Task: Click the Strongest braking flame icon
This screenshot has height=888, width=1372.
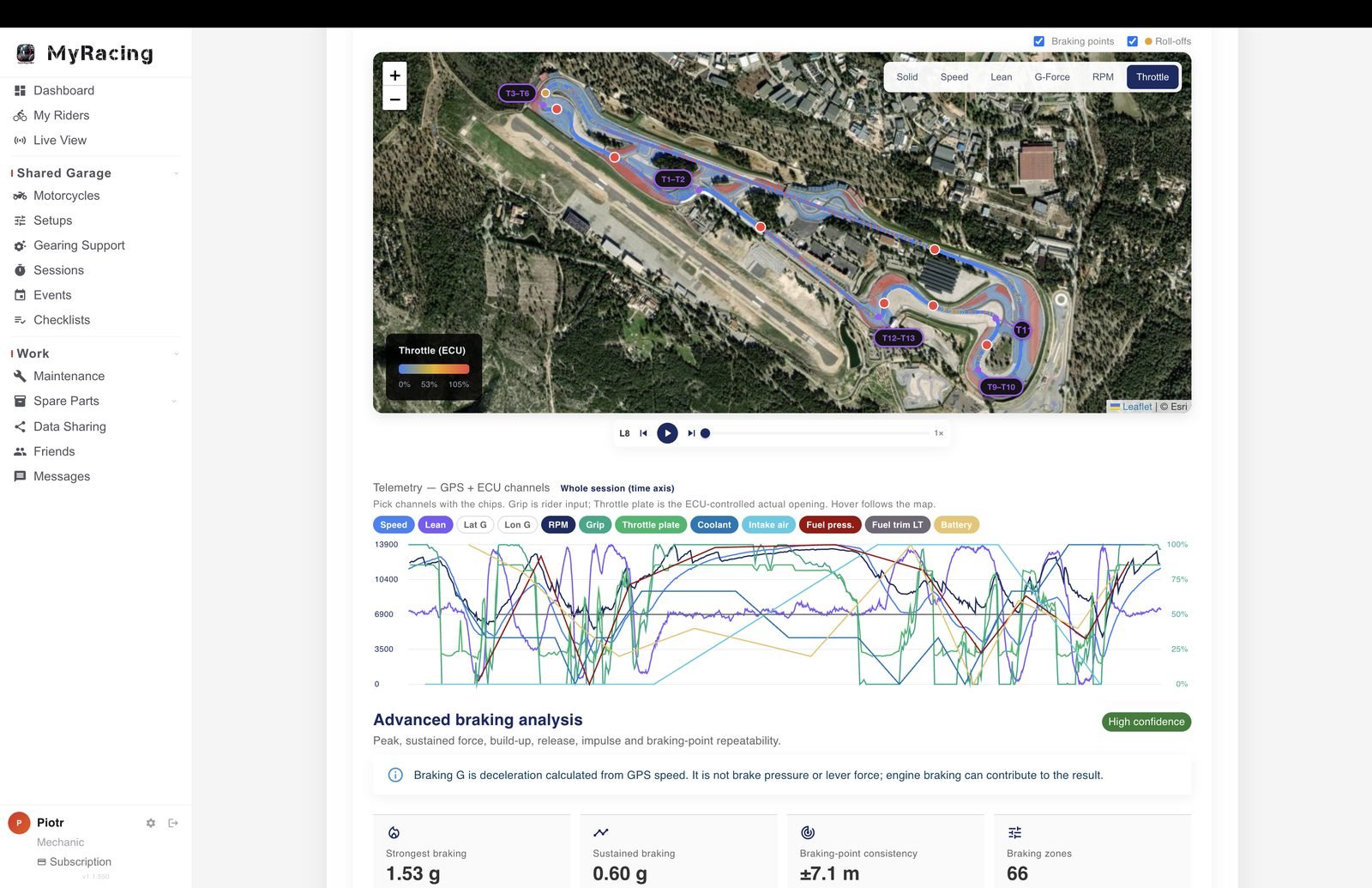Action: click(394, 832)
